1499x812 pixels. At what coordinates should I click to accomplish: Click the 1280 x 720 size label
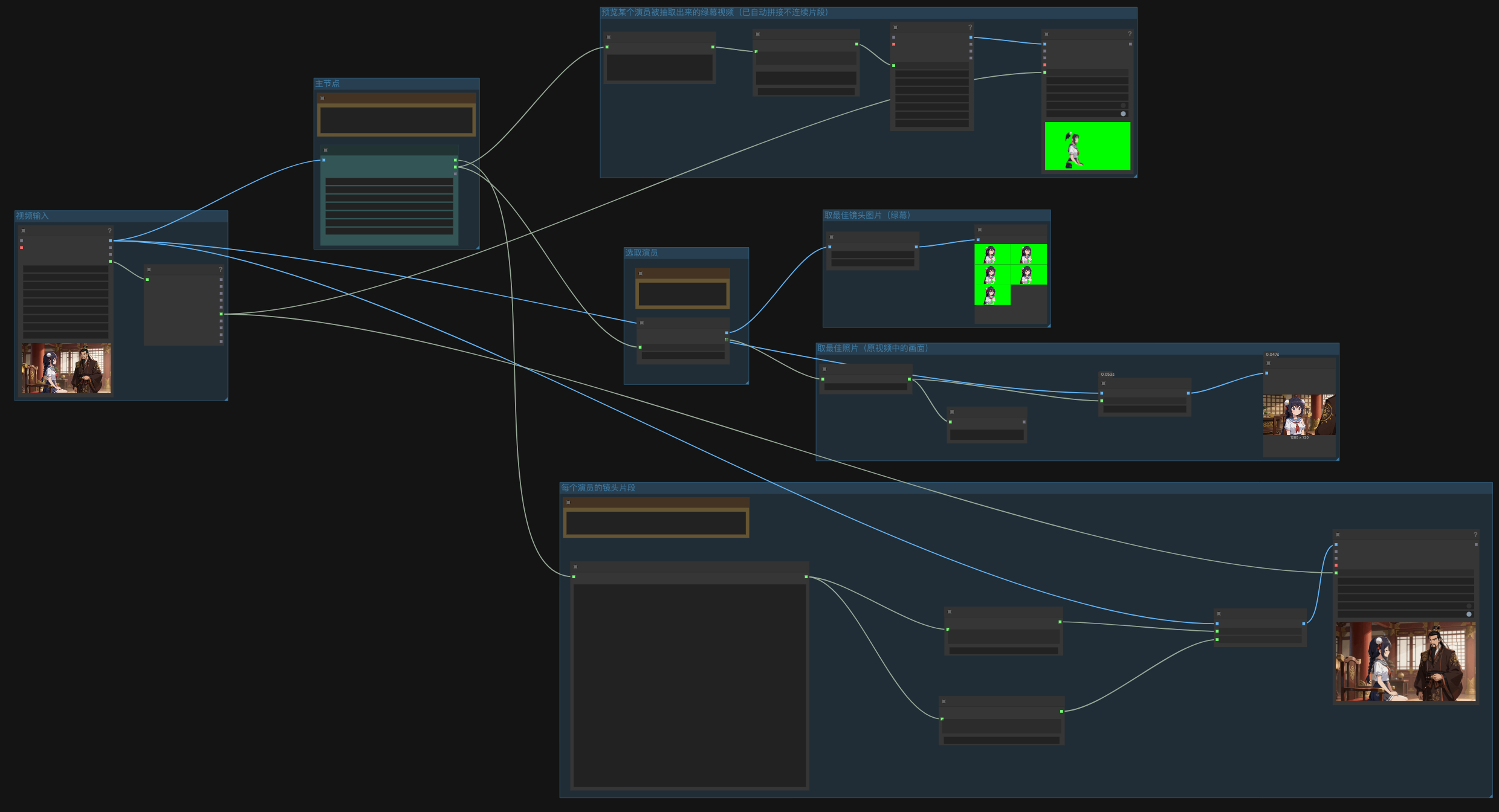point(1300,437)
